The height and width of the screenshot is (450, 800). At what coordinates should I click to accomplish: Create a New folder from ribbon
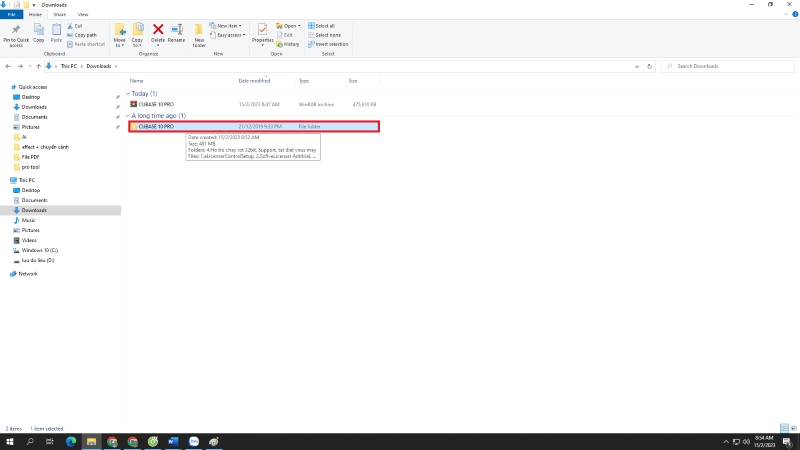199,35
